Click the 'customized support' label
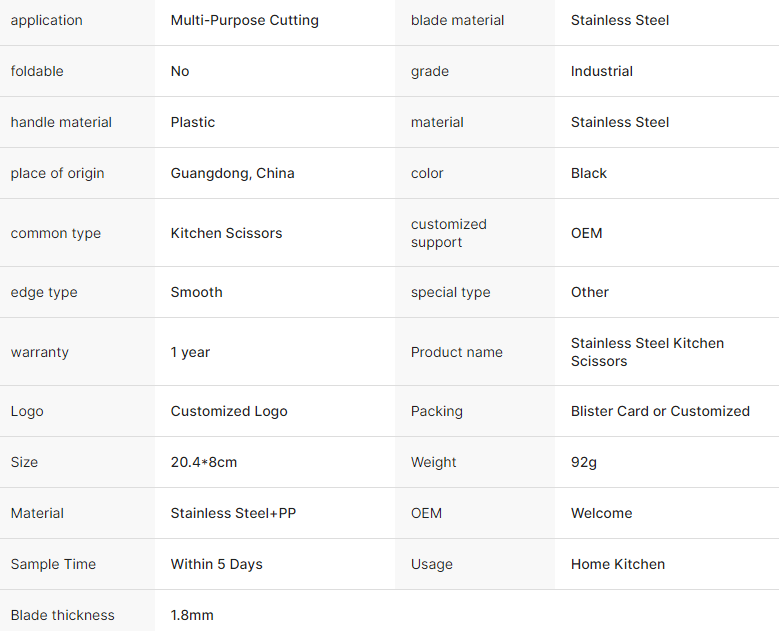Screen dimensions: 779x631 coord(448,233)
